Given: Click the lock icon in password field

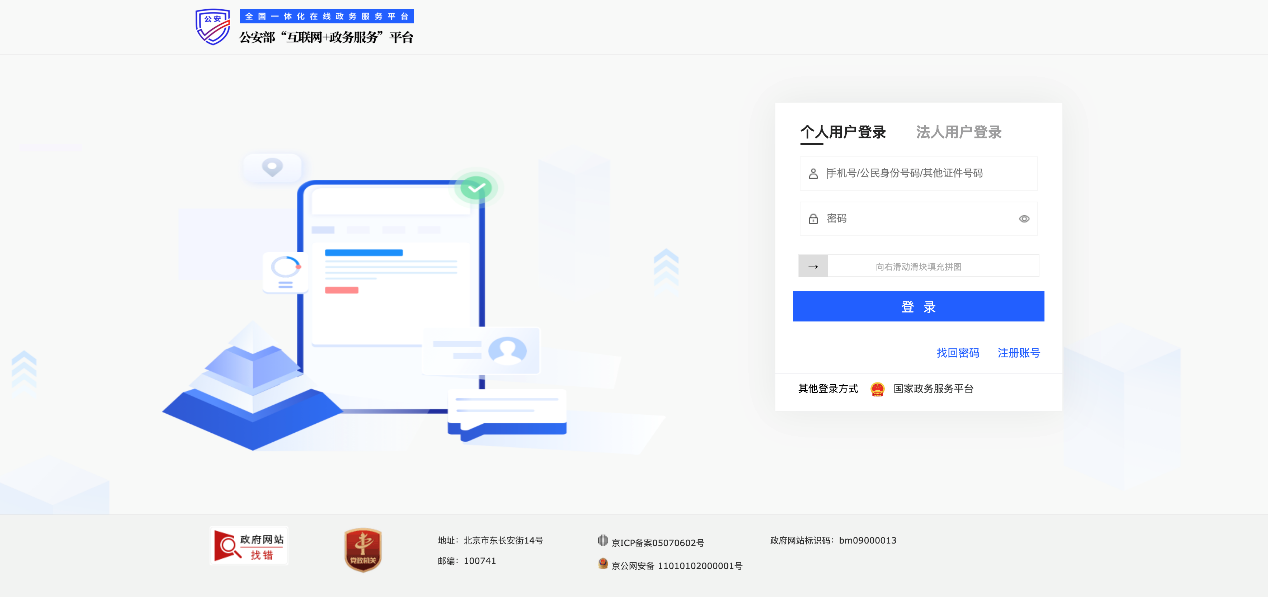Looking at the screenshot, I should tap(813, 219).
